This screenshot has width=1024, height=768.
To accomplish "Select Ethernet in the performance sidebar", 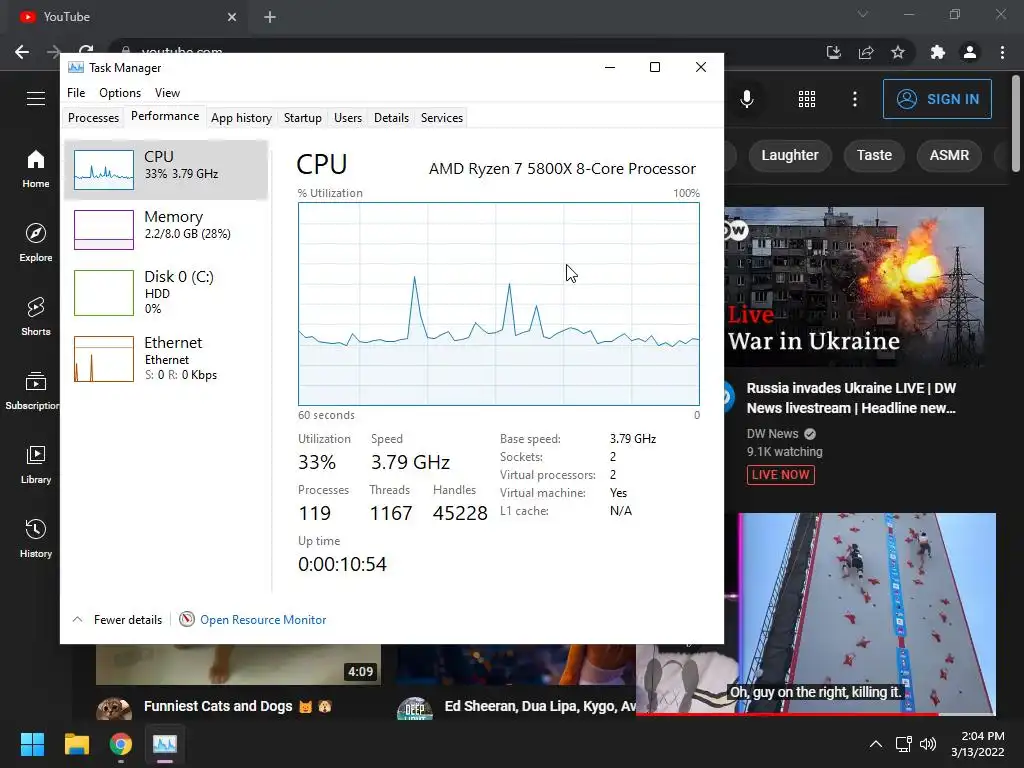I will point(166,358).
